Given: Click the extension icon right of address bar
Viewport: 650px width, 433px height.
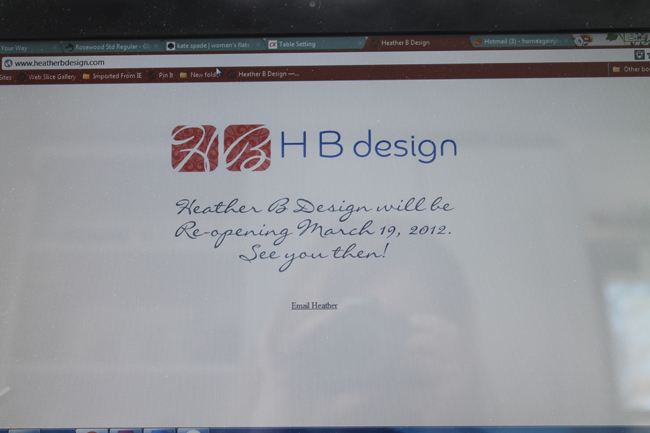Looking at the screenshot, I should 639,55.
